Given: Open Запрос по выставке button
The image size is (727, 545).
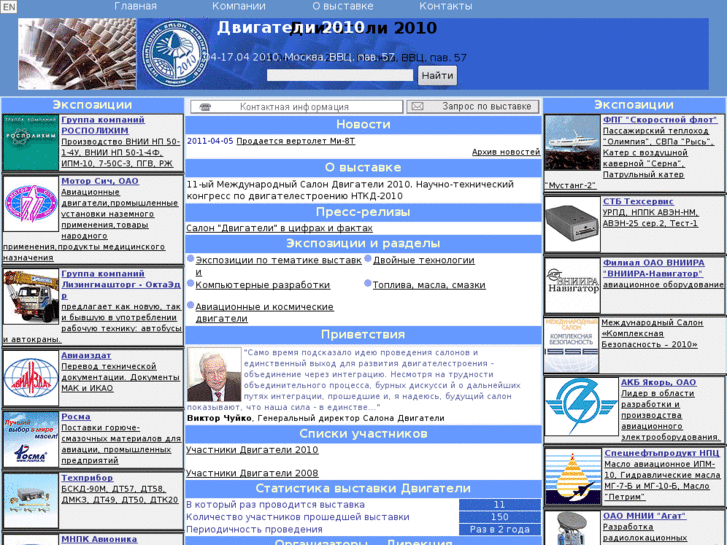Looking at the screenshot, I should click(x=473, y=107).
